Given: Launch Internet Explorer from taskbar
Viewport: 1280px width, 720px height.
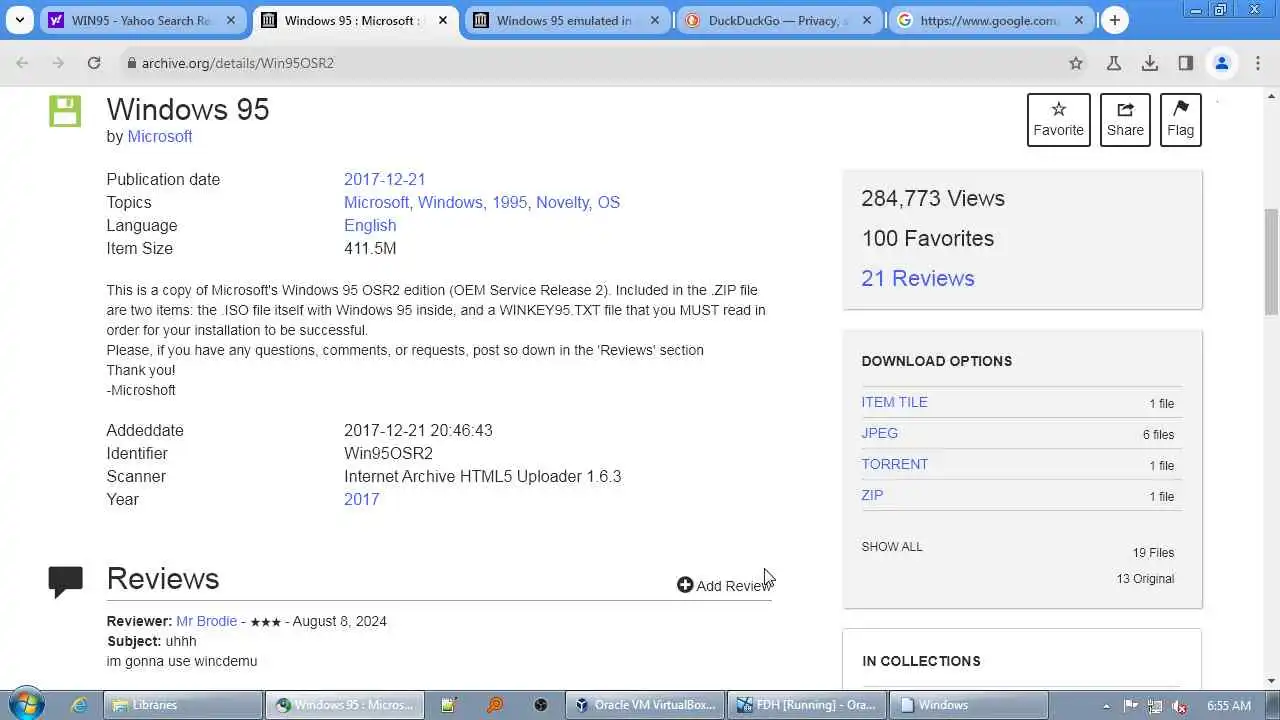Looking at the screenshot, I should click(x=79, y=705).
